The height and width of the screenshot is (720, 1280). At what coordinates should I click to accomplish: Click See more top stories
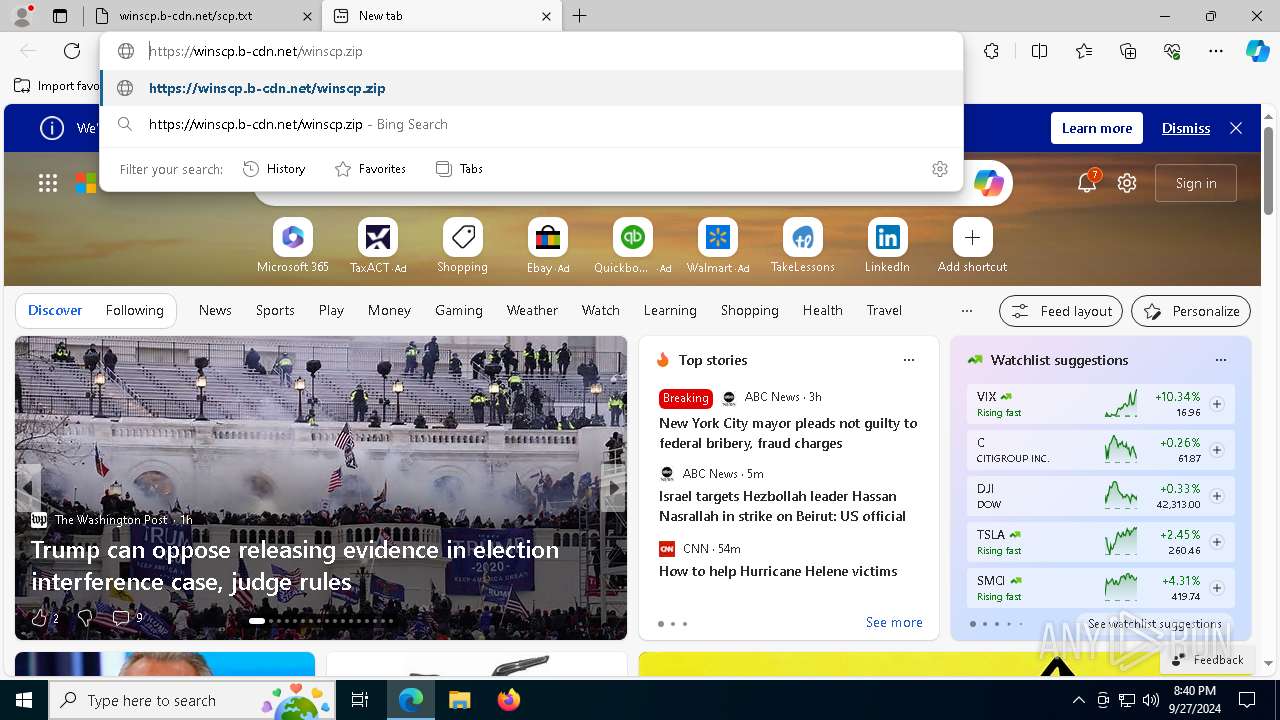[894, 622]
